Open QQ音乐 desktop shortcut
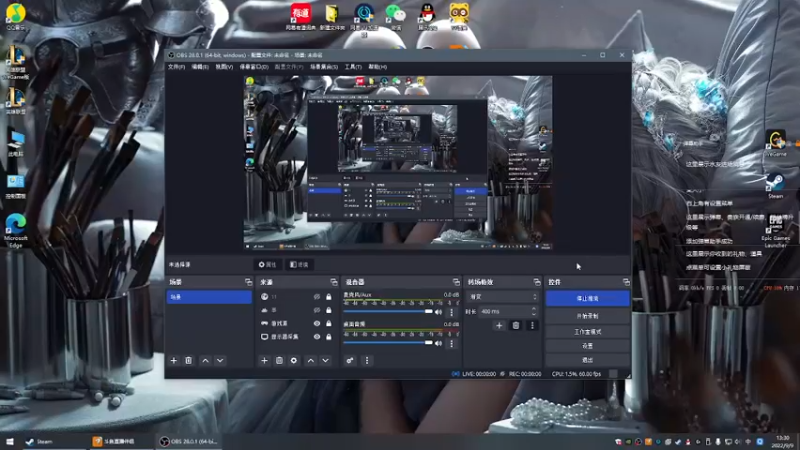Screen dimensions: 800x450 16,16
